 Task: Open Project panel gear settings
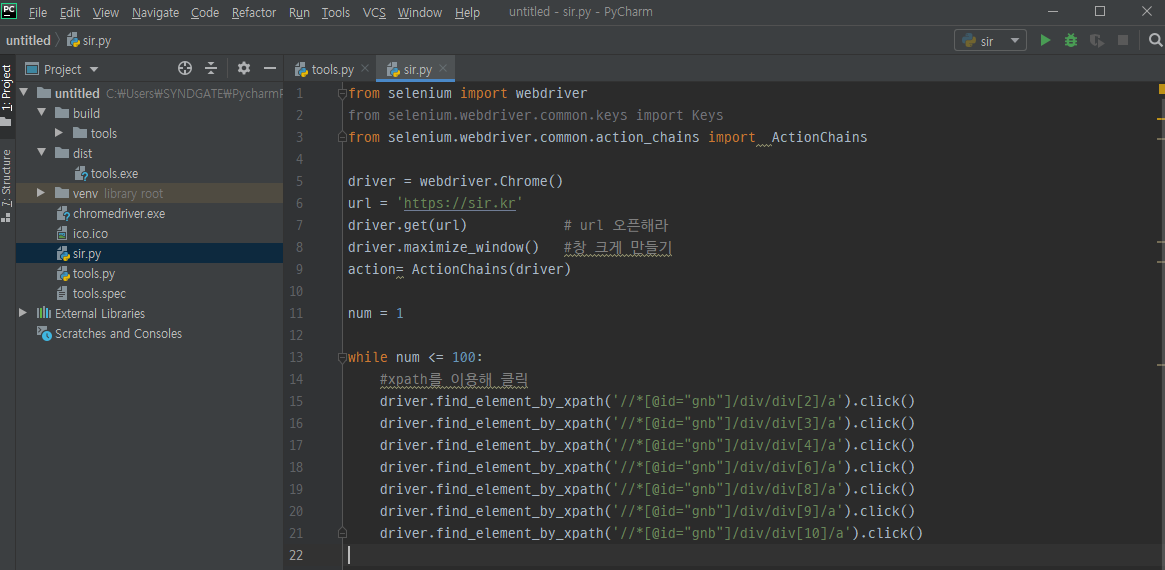coord(244,69)
